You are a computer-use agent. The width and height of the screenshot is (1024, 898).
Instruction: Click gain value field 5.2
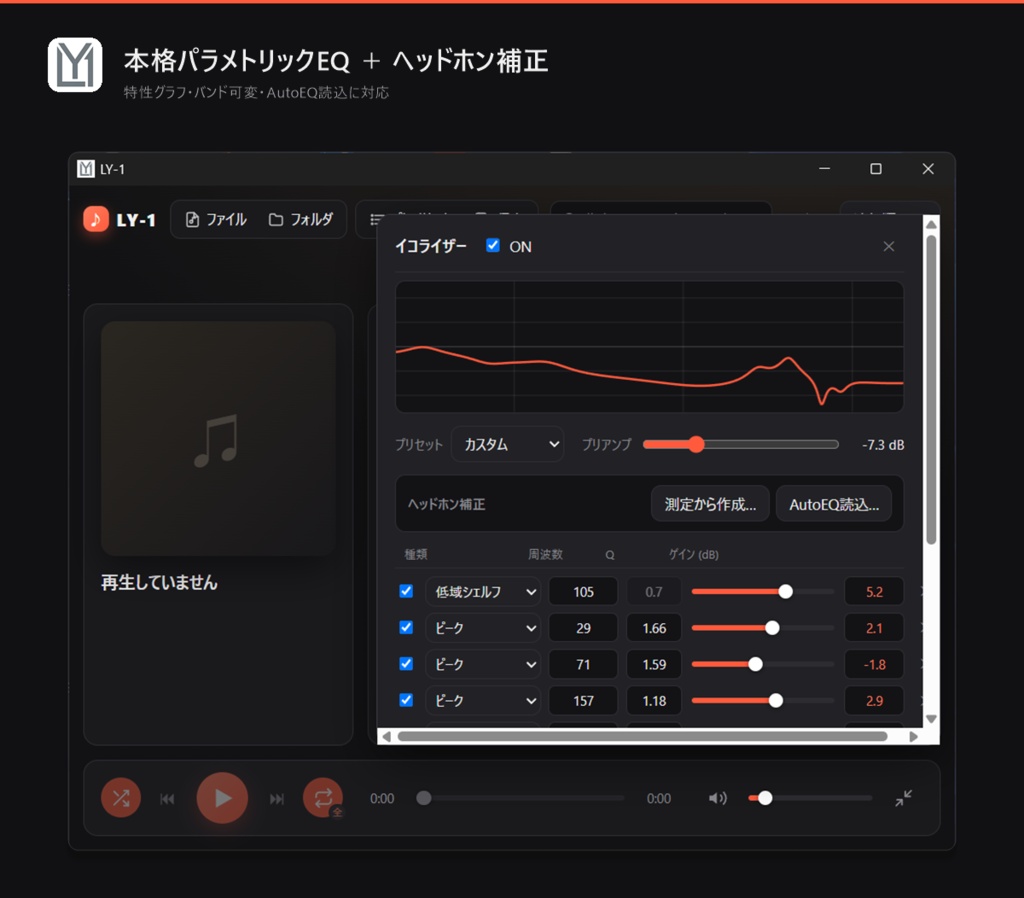[874, 592]
